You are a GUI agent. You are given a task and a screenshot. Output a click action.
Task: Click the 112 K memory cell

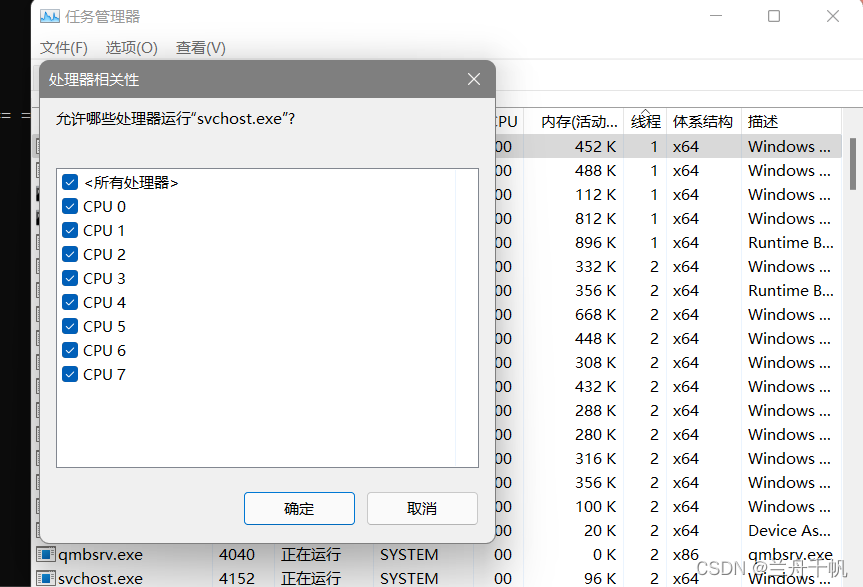596,195
